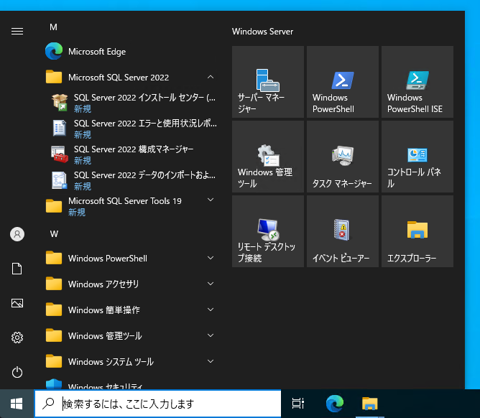The height and width of the screenshot is (418, 480).
Task: Open SQL Server 2022 Installation Center entry
Action: point(130,103)
